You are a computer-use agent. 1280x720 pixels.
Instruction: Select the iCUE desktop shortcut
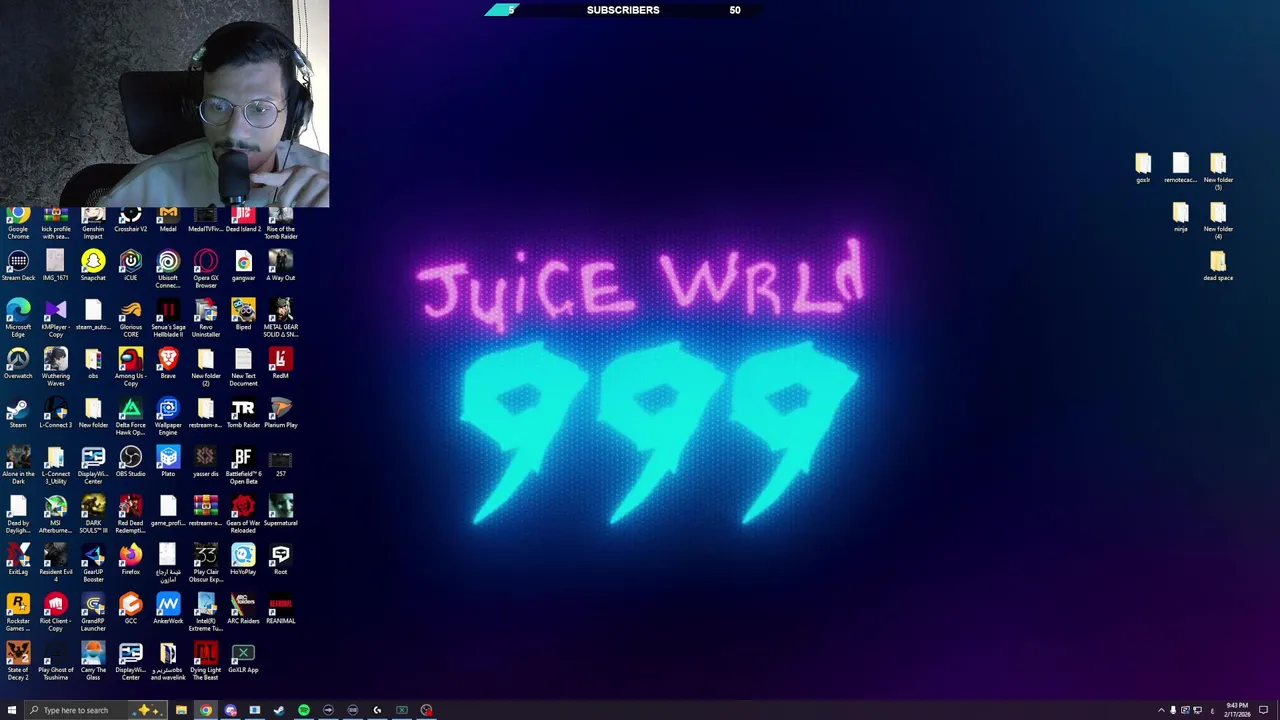(x=130, y=266)
